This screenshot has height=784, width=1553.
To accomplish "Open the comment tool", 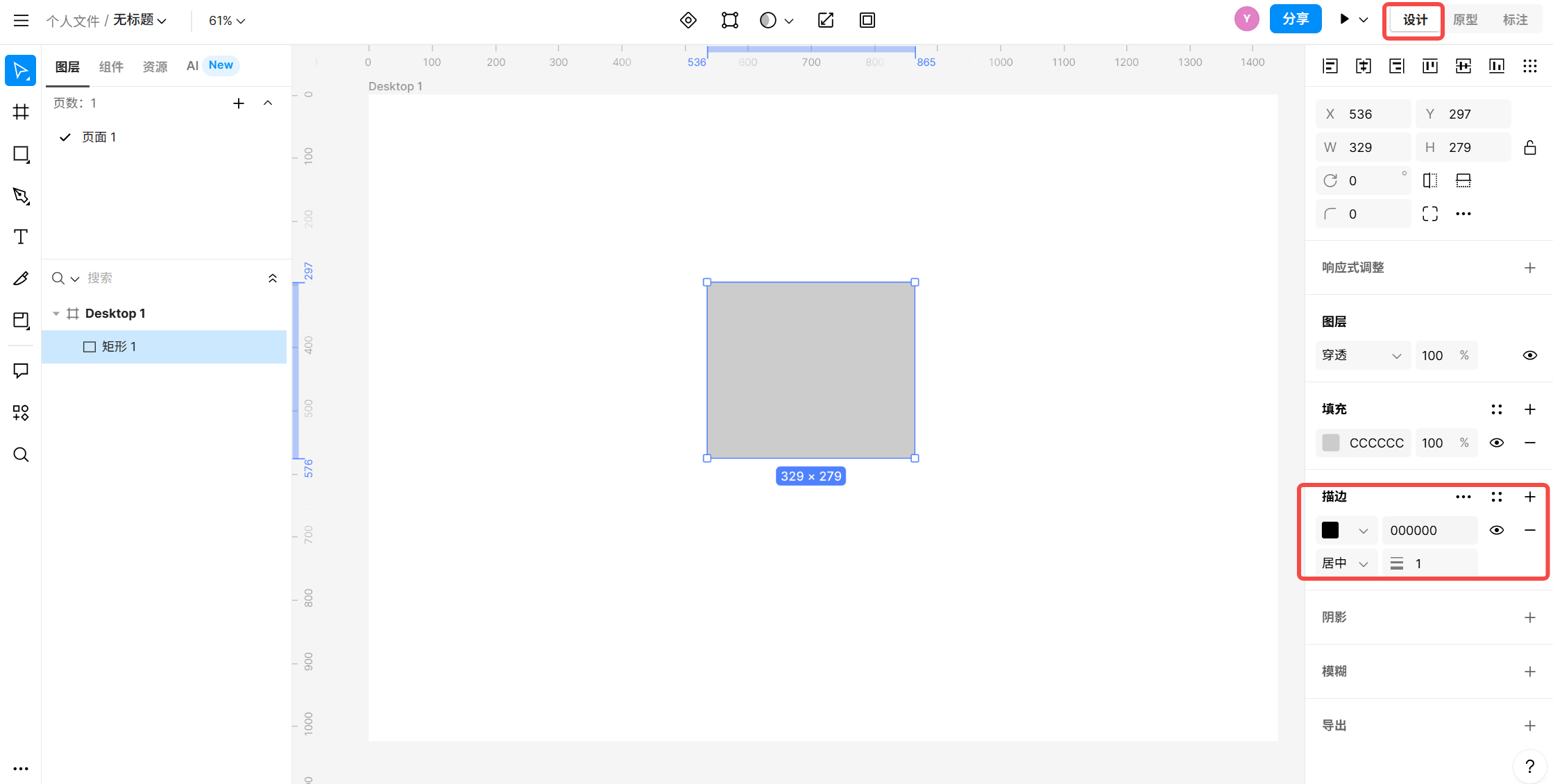I will (21, 370).
